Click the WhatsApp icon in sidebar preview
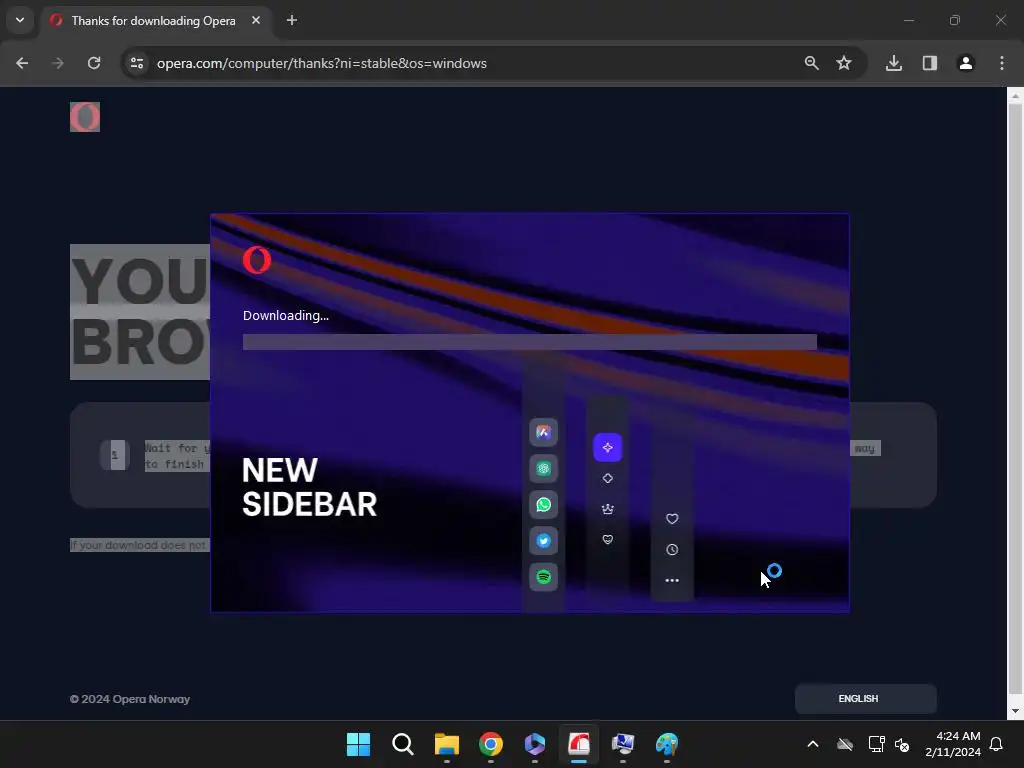Image resolution: width=1024 pixels, height=768 pixels. click(x=543, y=505)
